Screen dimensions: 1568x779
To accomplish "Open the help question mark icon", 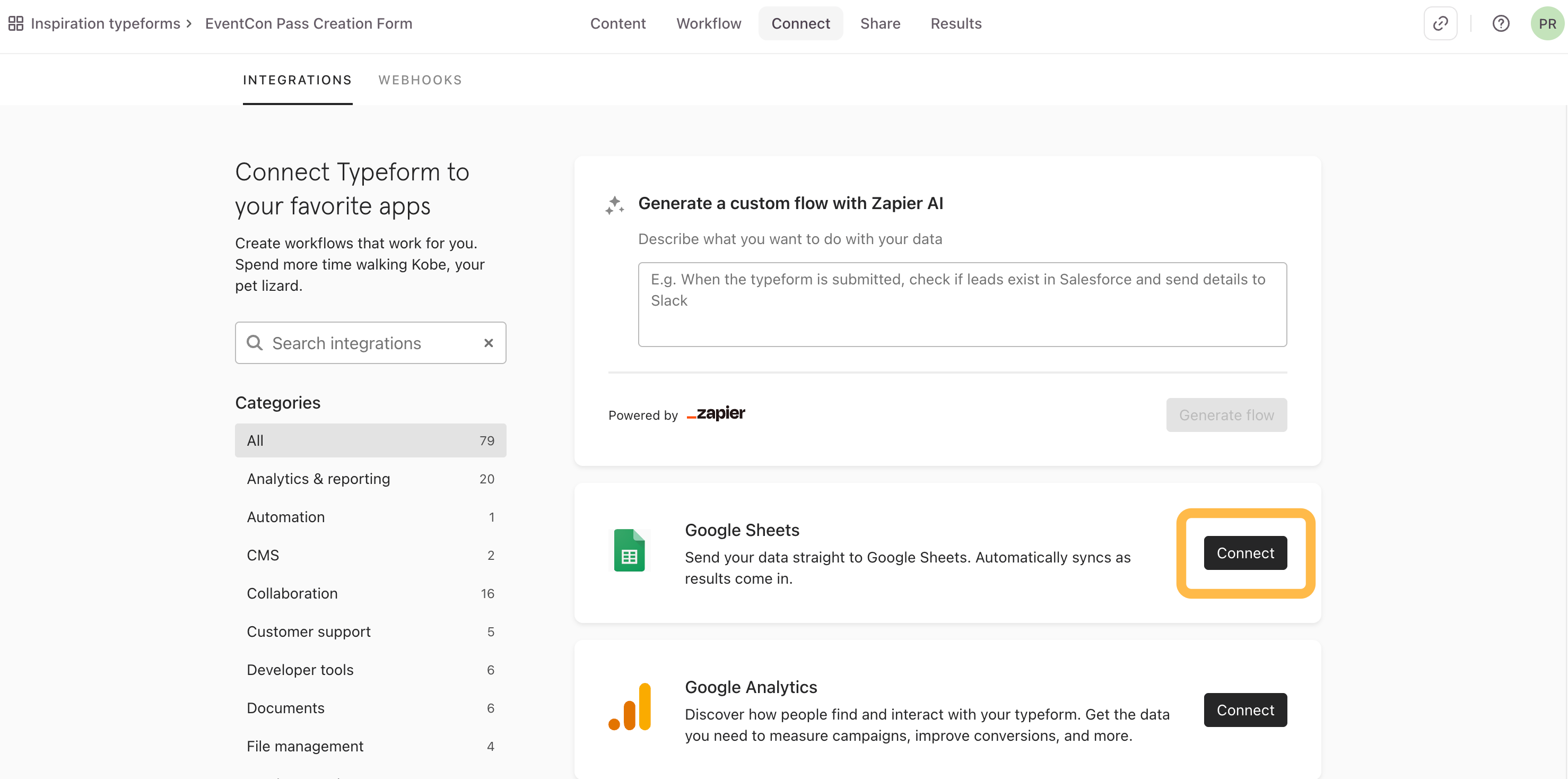I will click(x=1501, y=23).
